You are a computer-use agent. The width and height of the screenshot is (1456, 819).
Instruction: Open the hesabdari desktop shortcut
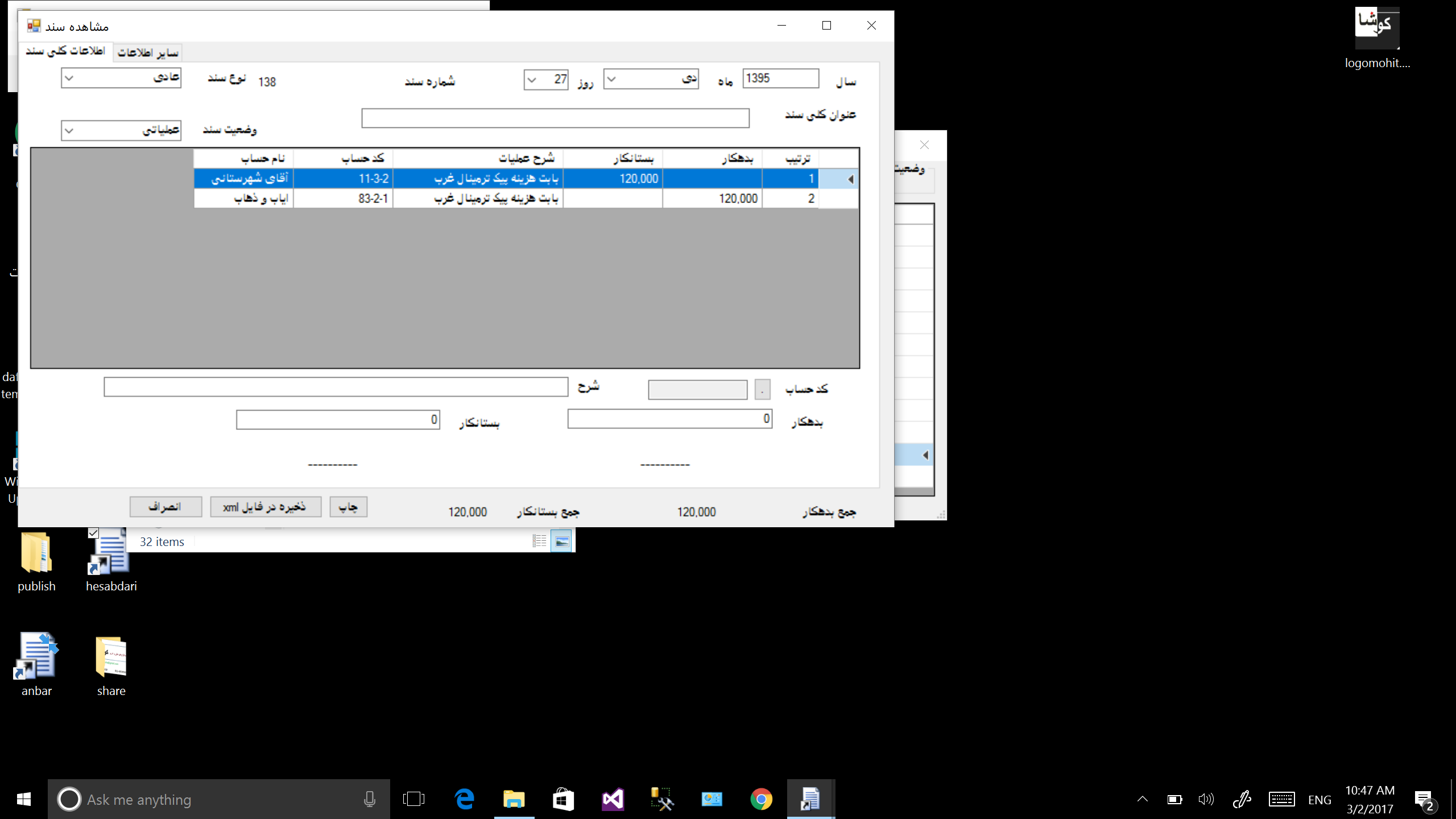[110, 553]
